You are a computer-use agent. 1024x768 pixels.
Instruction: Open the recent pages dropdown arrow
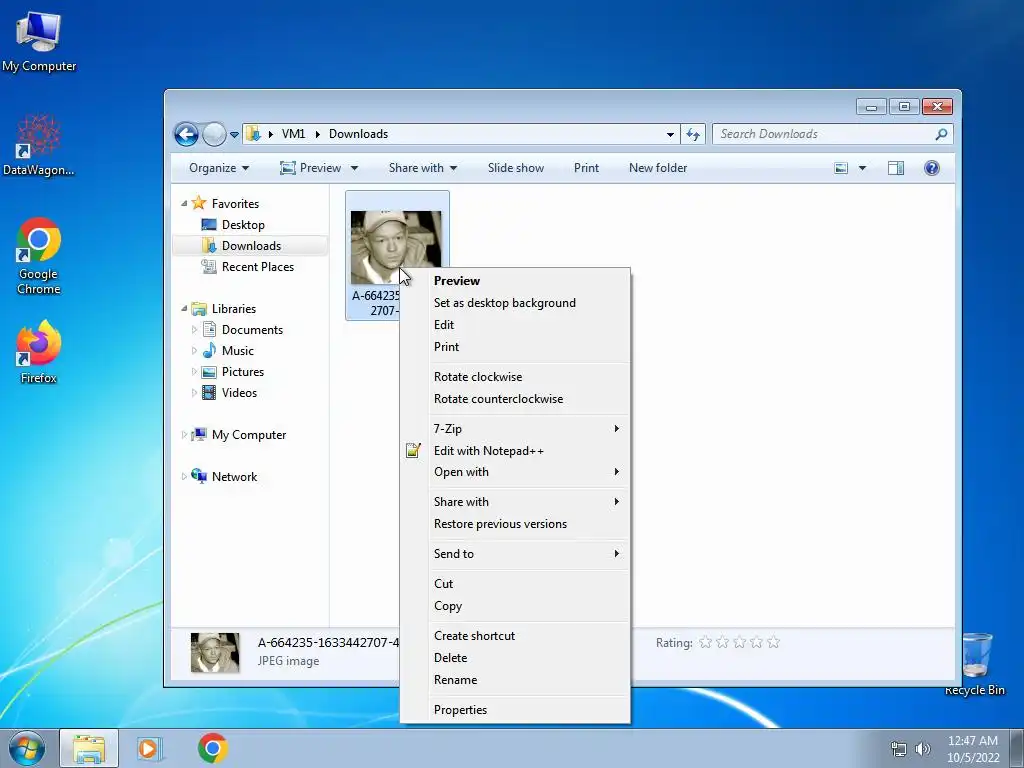point(234,135)
